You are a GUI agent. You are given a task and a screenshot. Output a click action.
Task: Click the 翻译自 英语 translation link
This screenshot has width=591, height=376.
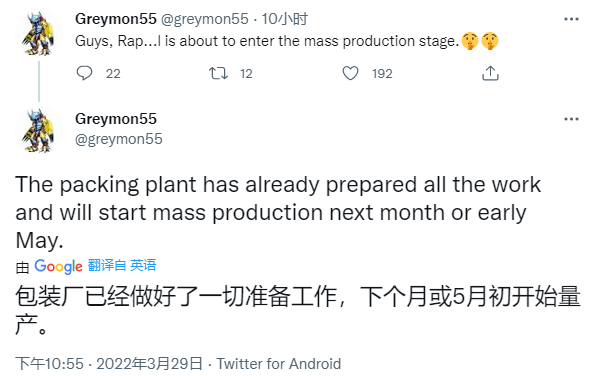[x=122, y=265]
